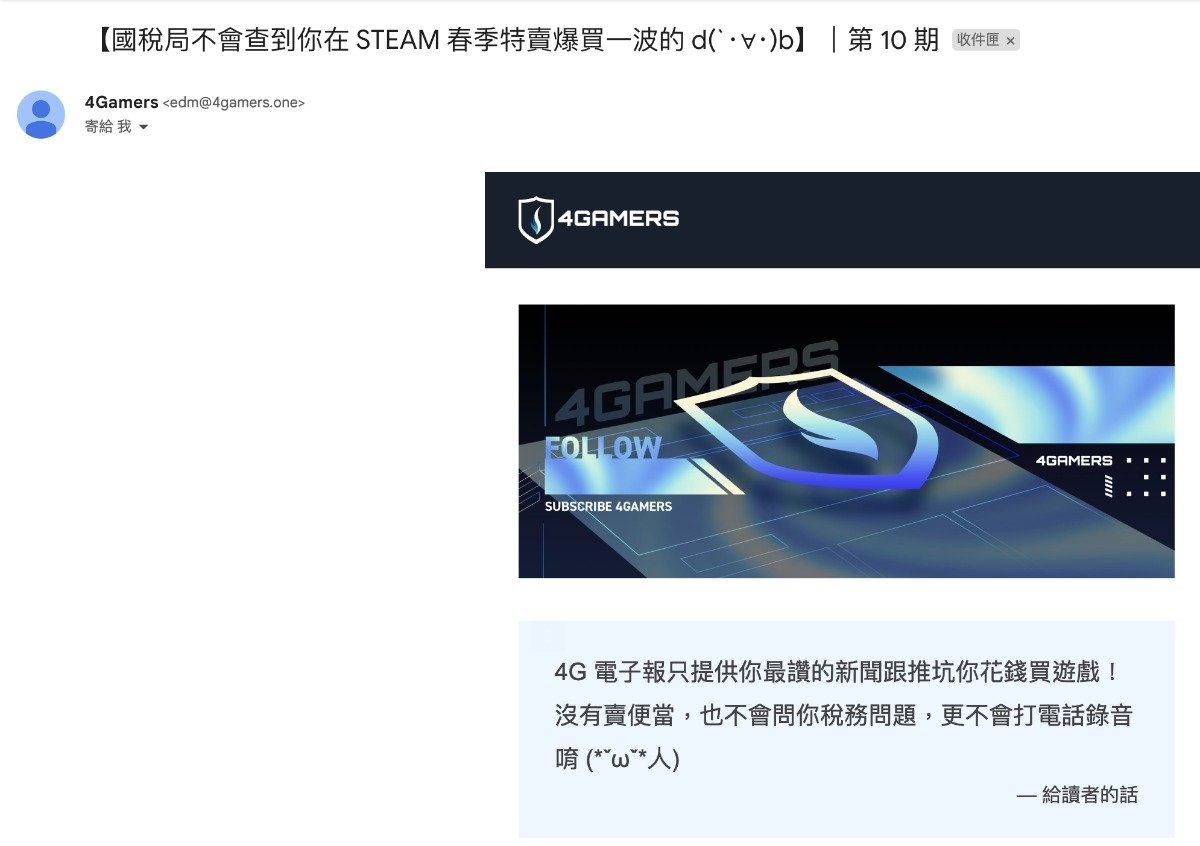Click the faint quote mark in the quote box's corner
Screen dimensions: 1200x846
pyautogui.click(x=548, y=636)
